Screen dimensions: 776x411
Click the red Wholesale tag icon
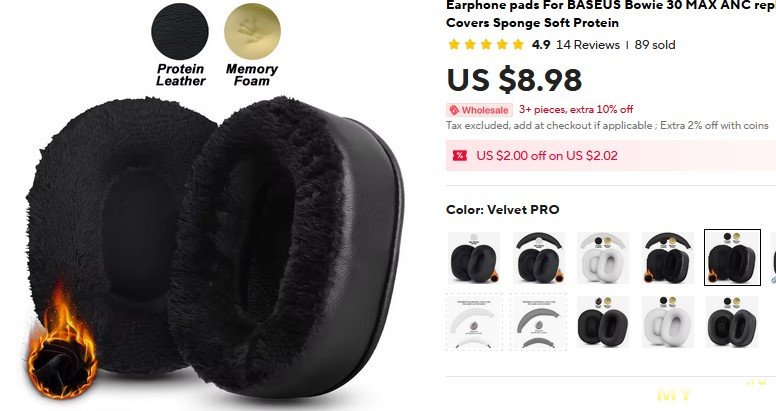pos(454,110)
